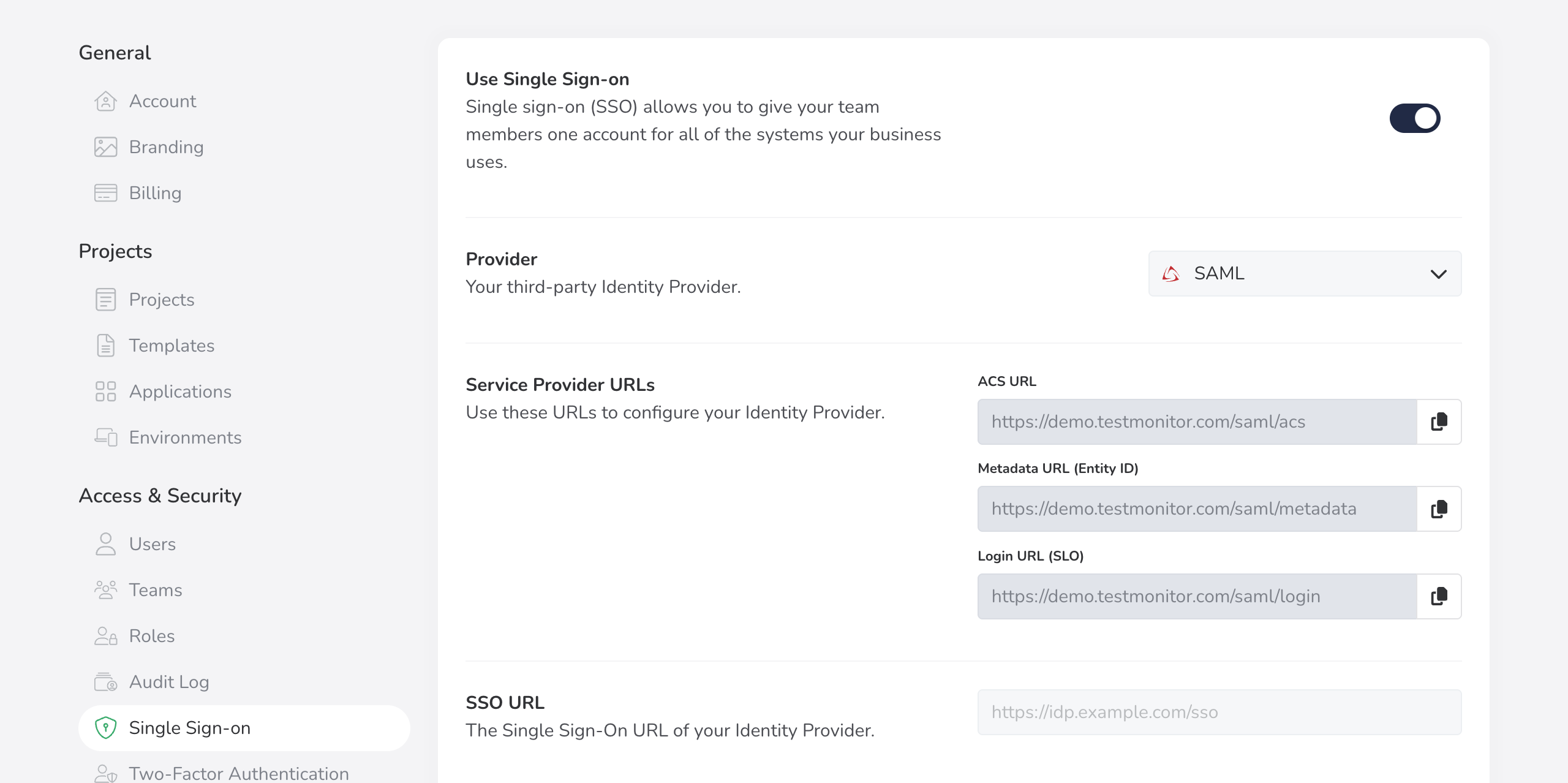Viewport: 1568px width, 783px height.
Task: Copy the ACS URL to clipboard
Action: point(1439,422)
